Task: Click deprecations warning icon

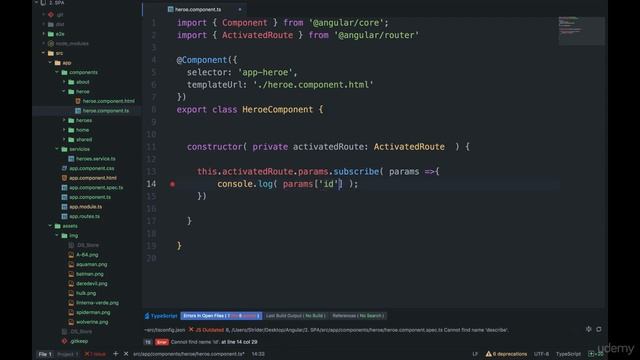Action: pos(488,354)
